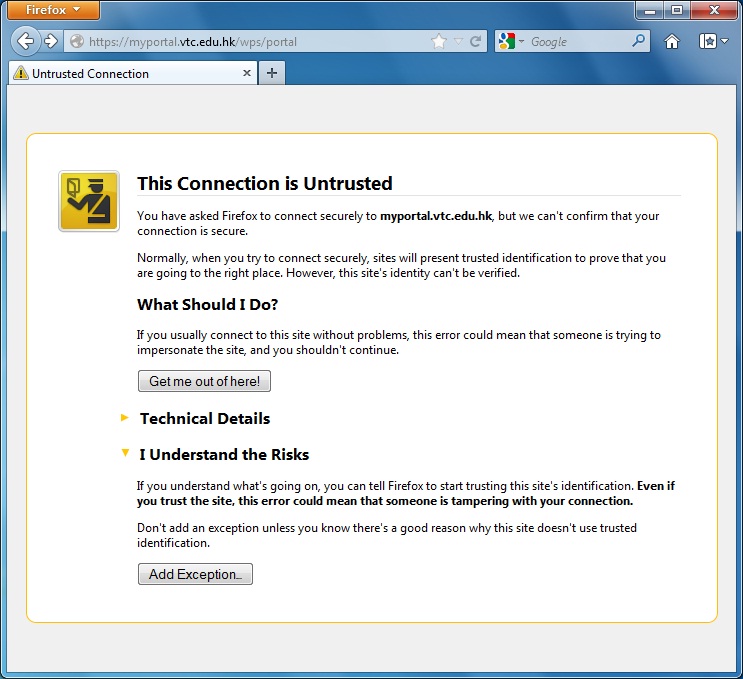Select the Untrusted Connection tab
Viewport: 743px width, 679px height.
(133, 73)
